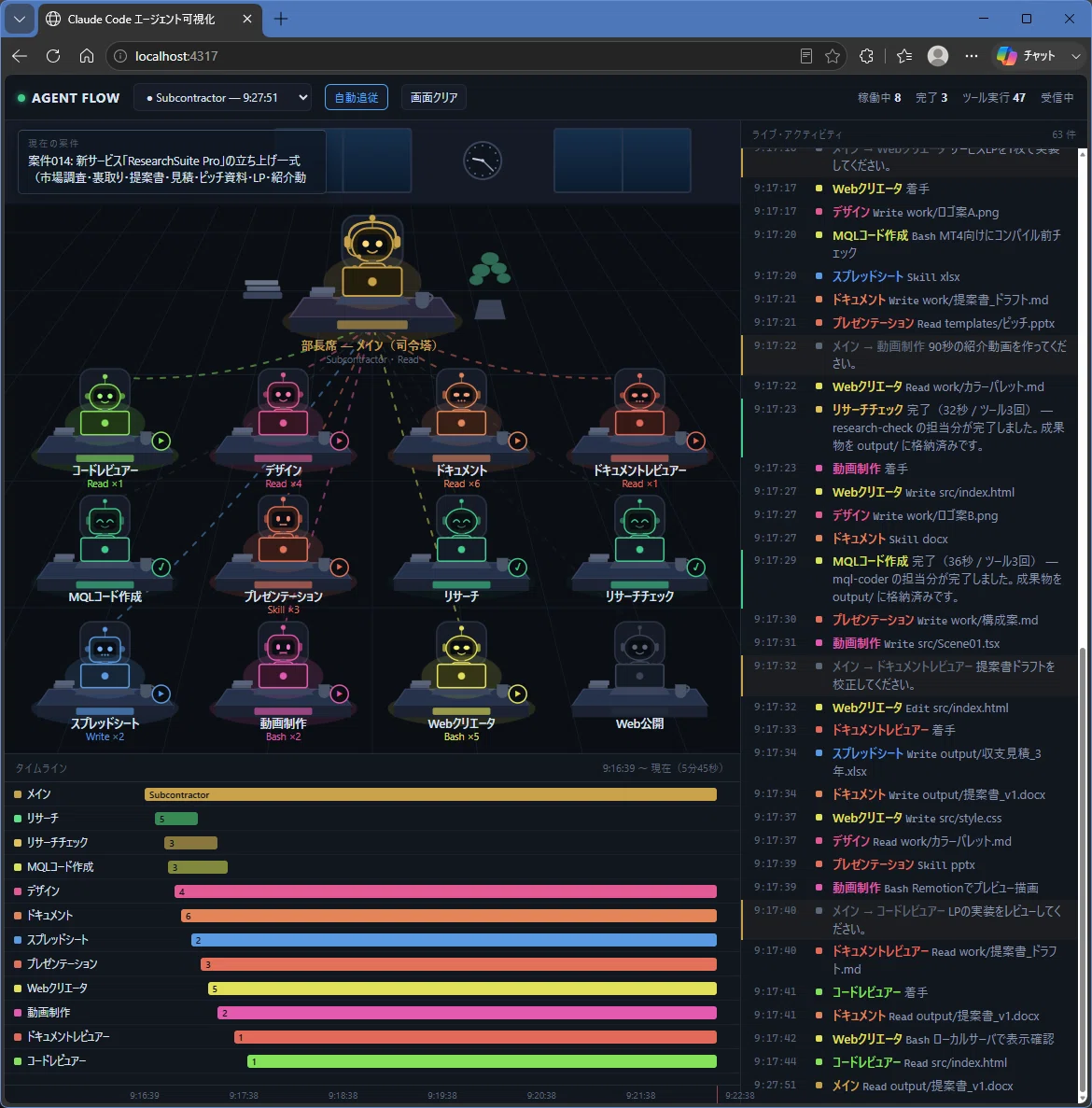Click running play badge on ドキュメント desk

click(x=518, y=441)
